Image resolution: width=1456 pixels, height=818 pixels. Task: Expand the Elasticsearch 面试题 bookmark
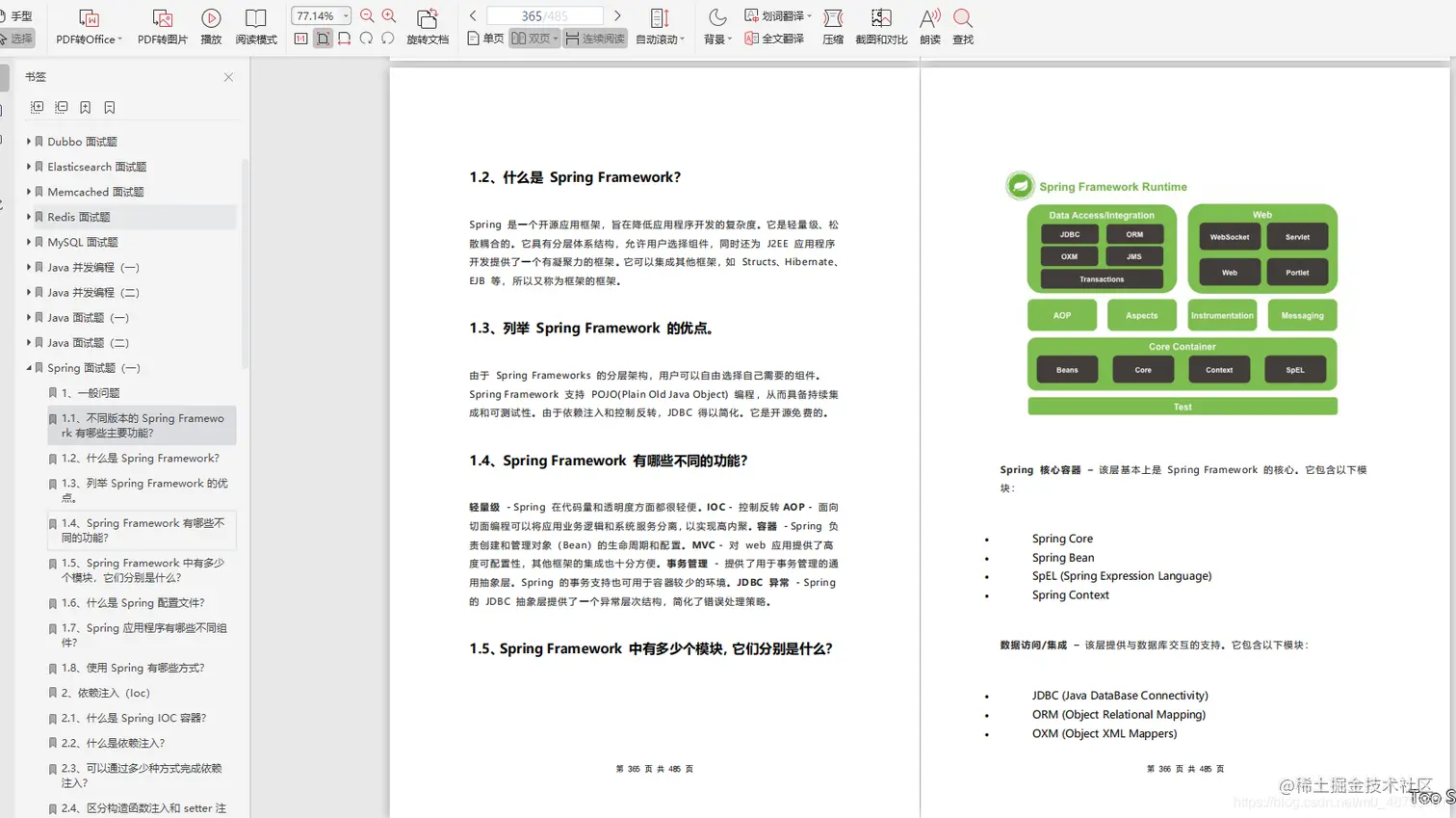[x=29, y=167]
